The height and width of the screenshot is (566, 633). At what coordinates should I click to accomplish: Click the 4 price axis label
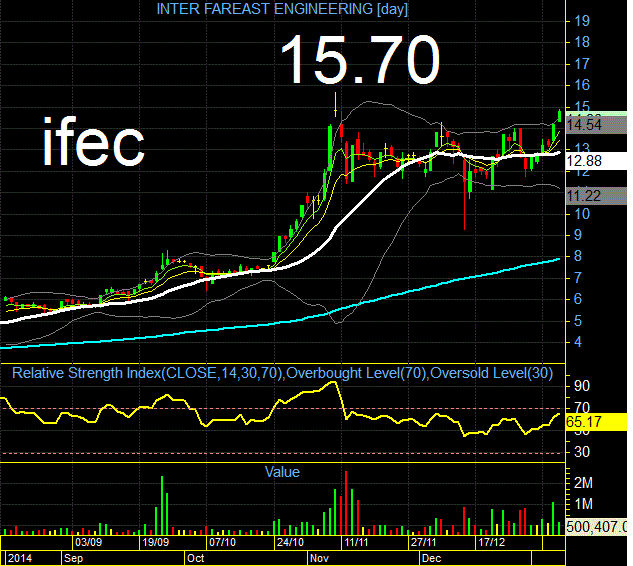[578, 342]
